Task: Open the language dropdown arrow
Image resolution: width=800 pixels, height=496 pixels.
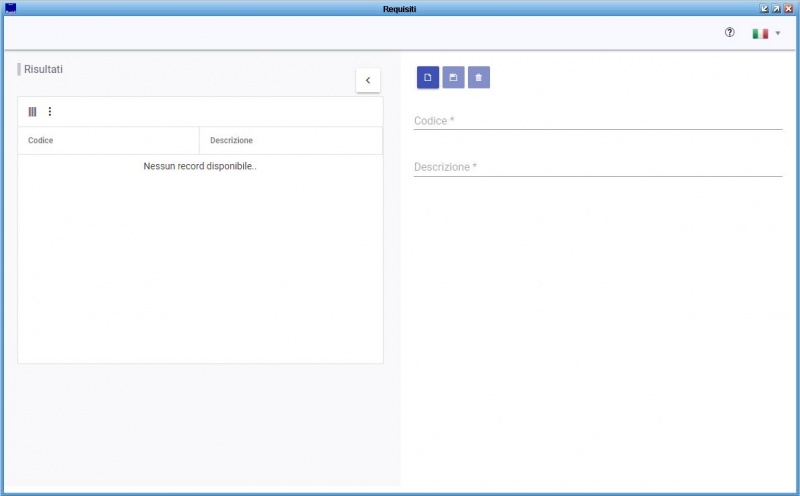Action: (778, 33)
